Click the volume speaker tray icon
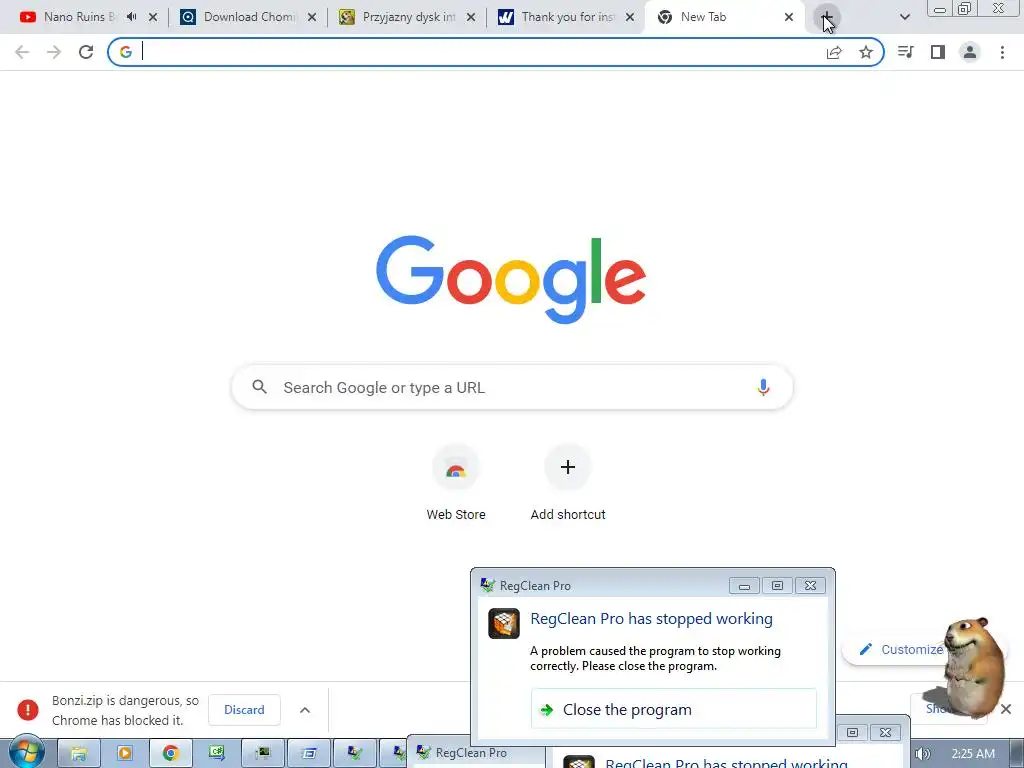The height and width of the screenshot is (768, 1024). point(921,754)
